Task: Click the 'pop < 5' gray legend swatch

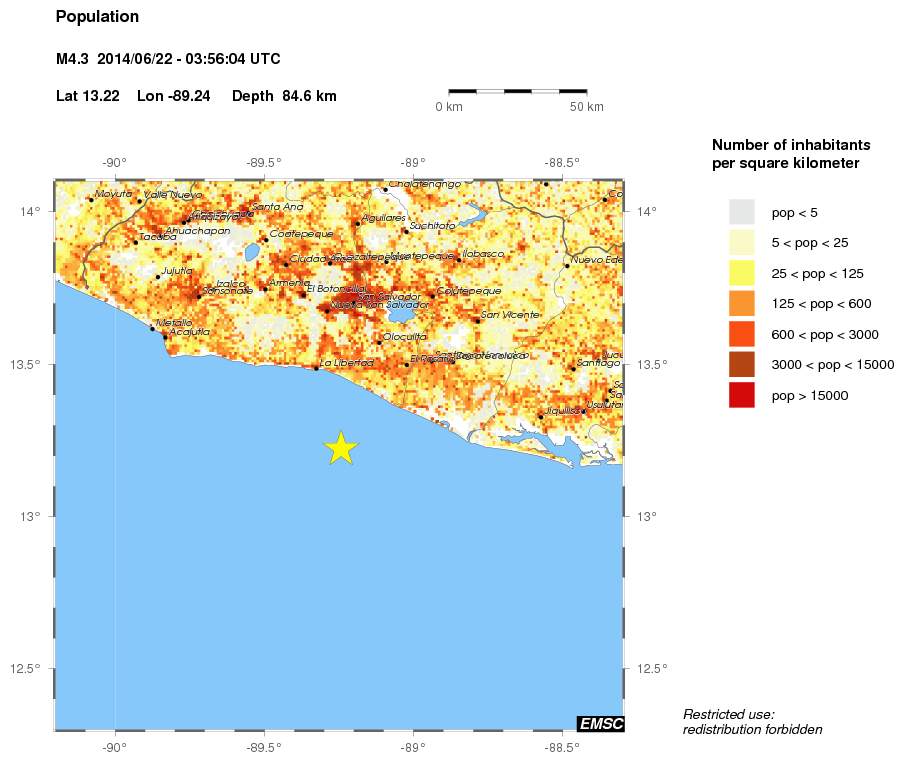Action: (741, 212)
